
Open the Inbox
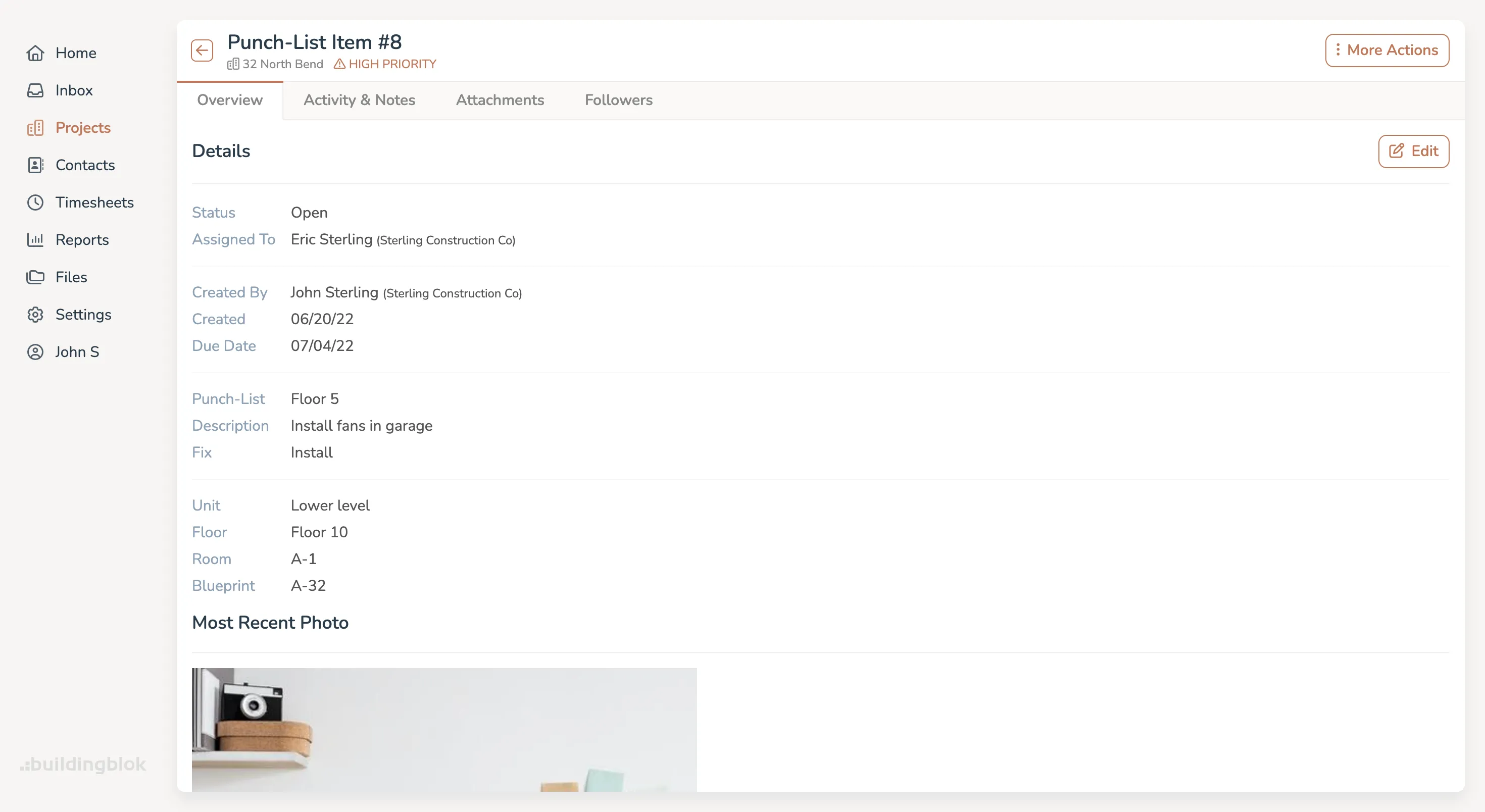[x=74, y=90]
